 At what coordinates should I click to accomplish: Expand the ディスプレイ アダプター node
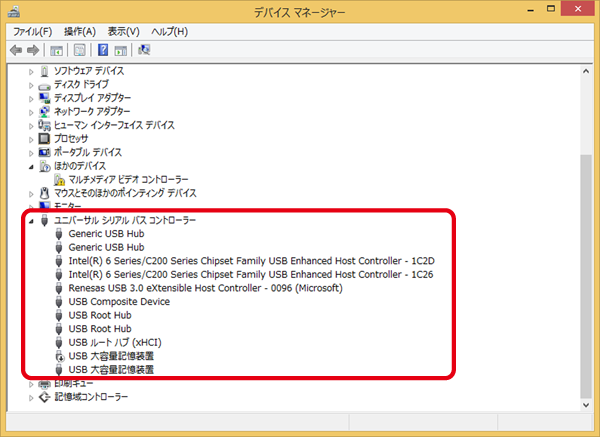[x=31, y=99]
